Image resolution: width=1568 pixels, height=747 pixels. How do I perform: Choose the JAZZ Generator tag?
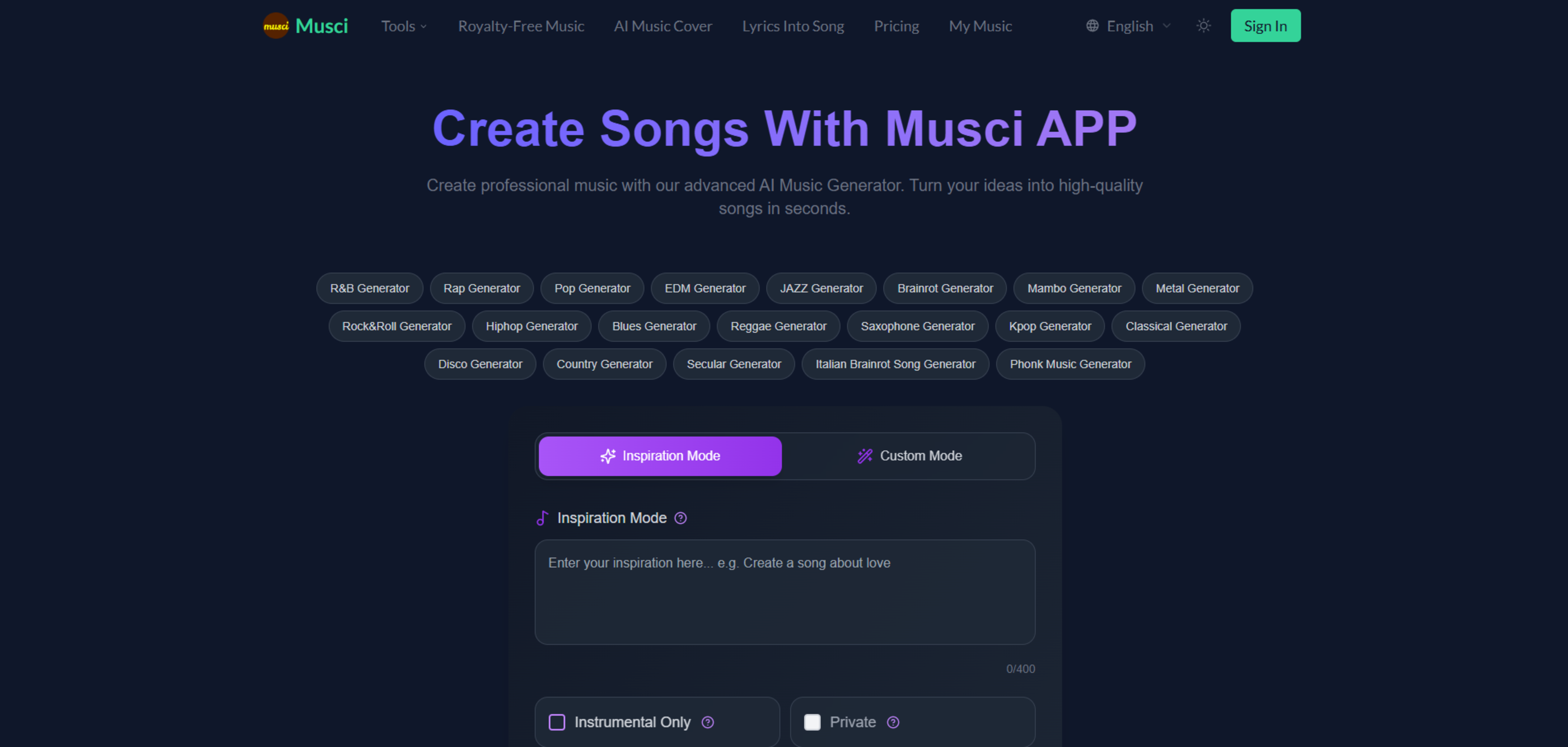click(x=820, y=288)
